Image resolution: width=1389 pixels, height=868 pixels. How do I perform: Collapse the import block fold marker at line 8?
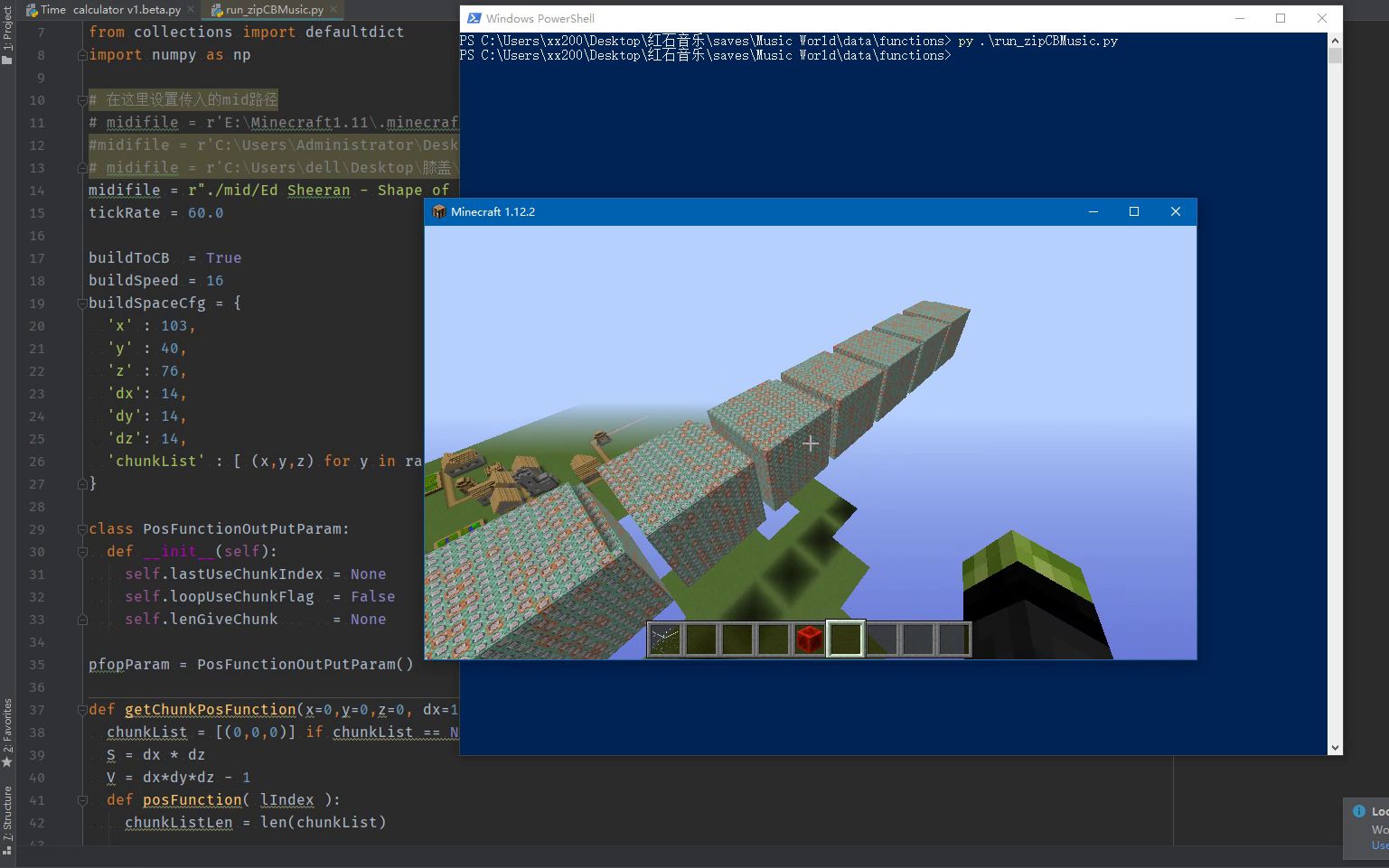pyautogui.click(x=82, y=55)
